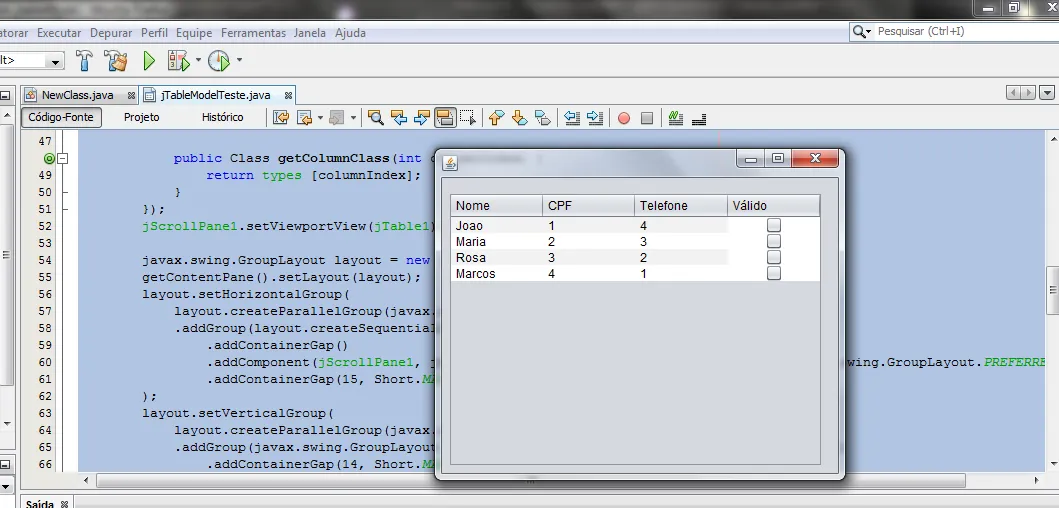
Task: Open the Profile Project dropdown arrow
Action: click(239, 61)
